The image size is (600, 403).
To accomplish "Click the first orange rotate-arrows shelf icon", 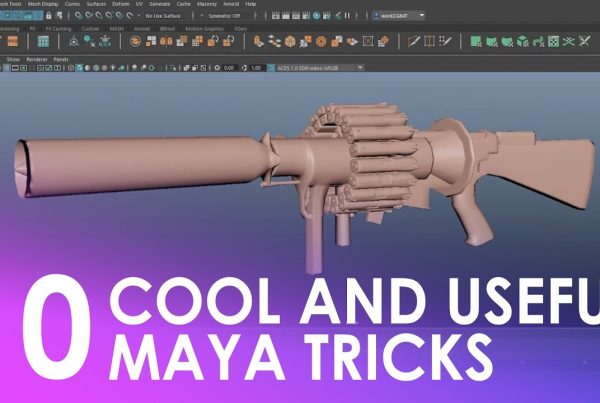I will tap(213, 41).
